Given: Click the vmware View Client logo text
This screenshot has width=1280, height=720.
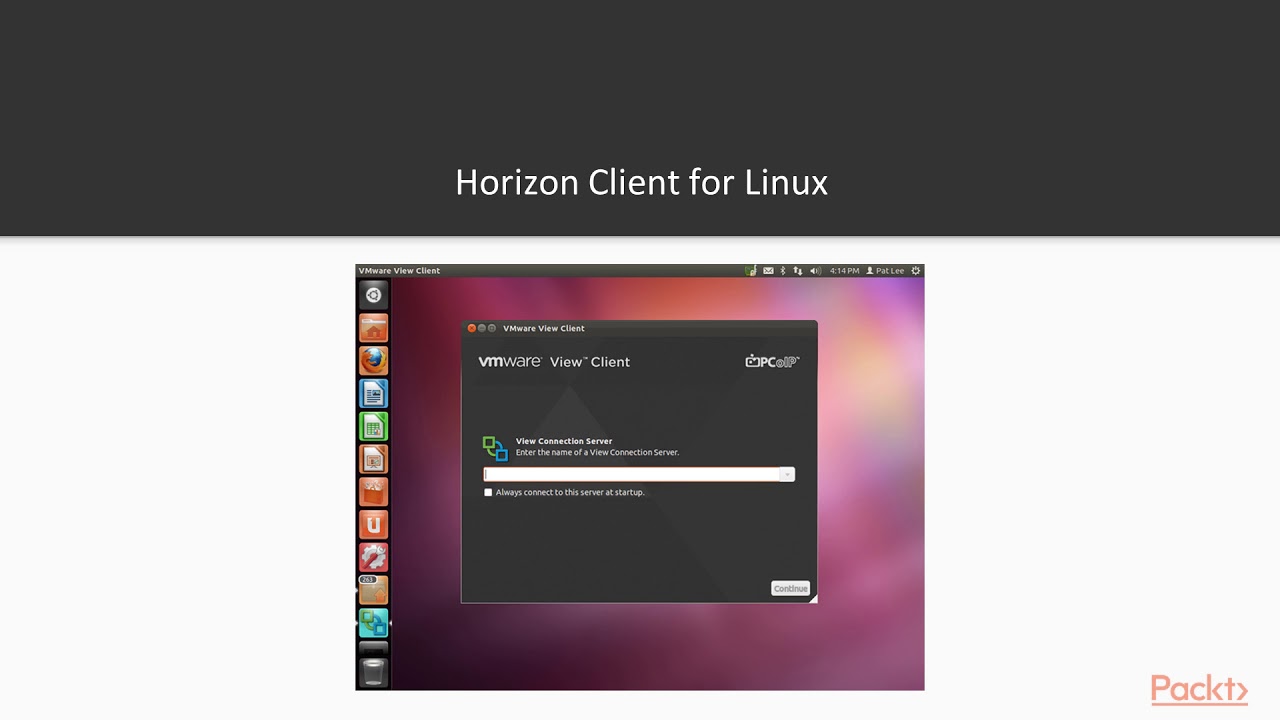Looking at the screenshot, I should tap(554, 361).
